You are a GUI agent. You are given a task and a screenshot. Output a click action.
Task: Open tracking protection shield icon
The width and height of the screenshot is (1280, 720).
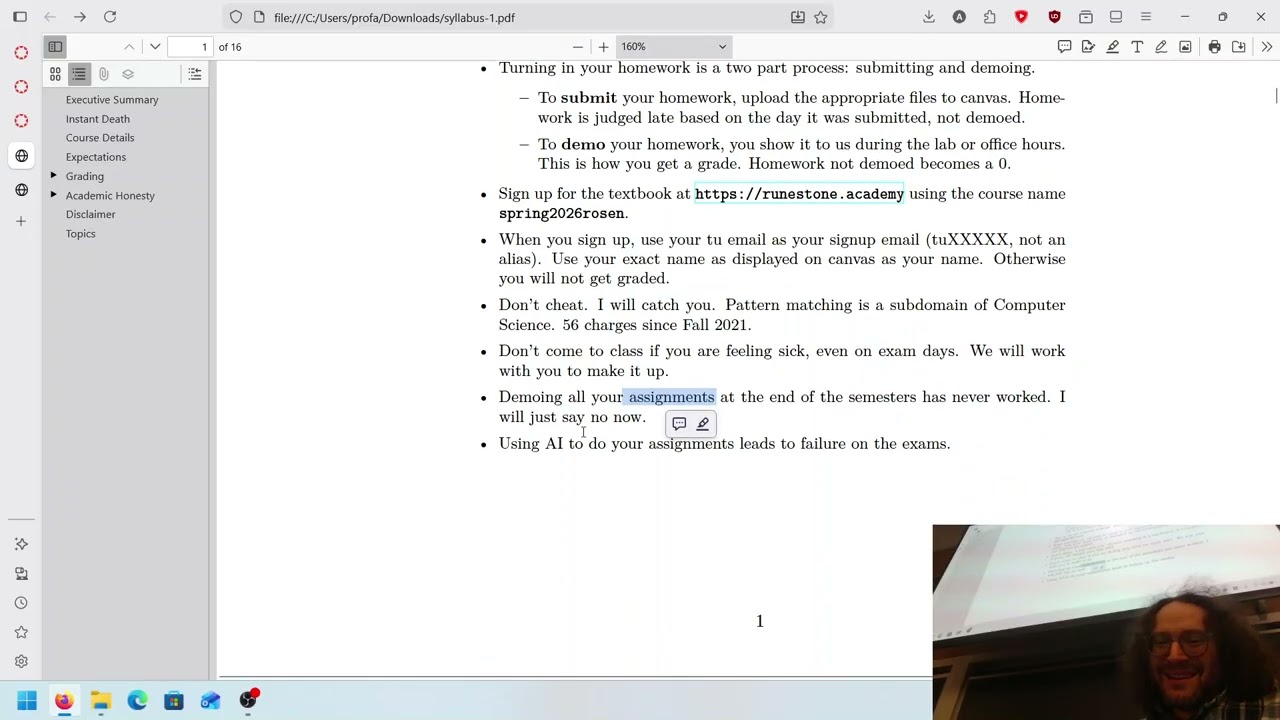tap(236, 17)
